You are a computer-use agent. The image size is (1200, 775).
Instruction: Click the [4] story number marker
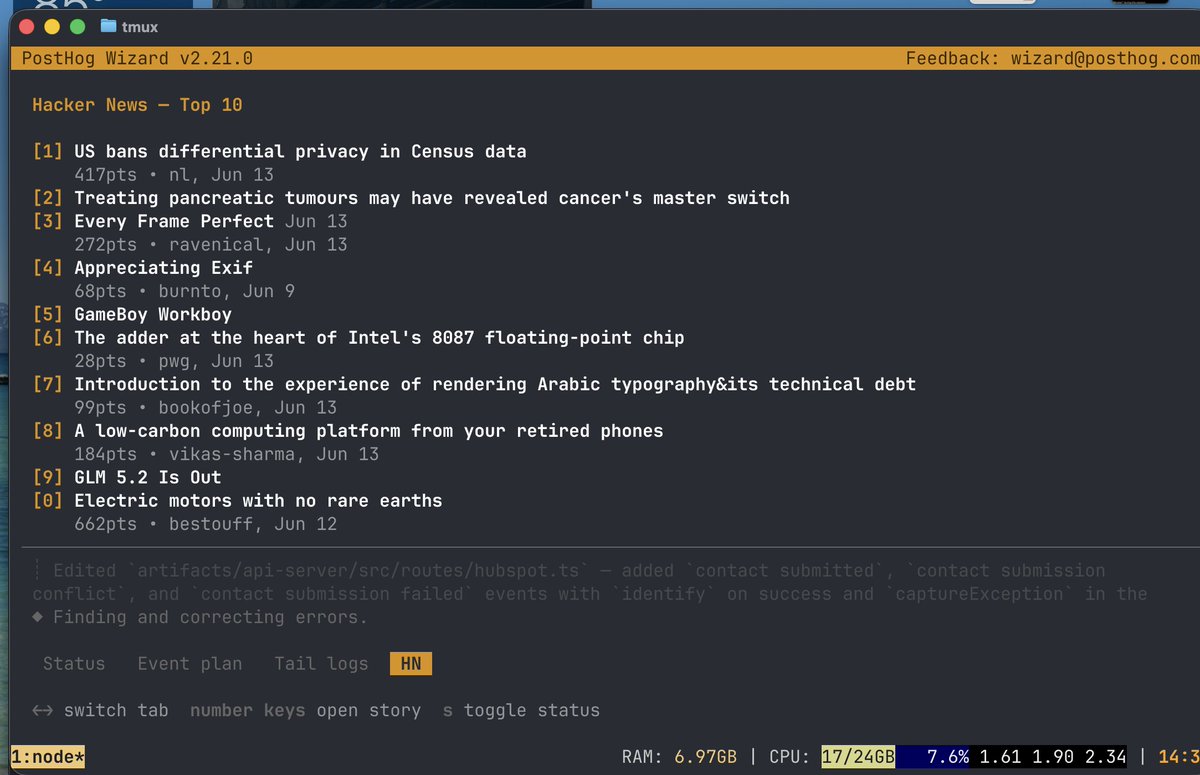pos(48,268)
